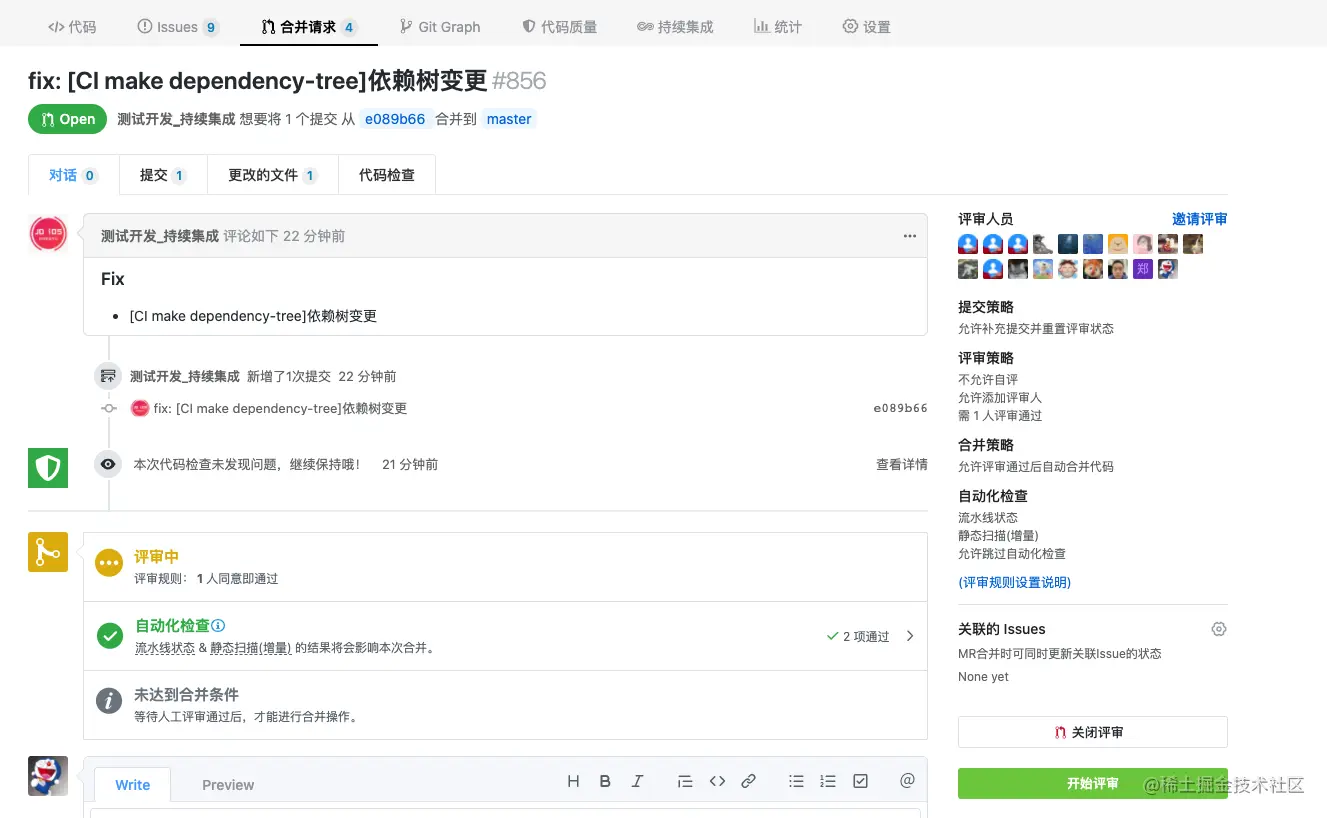
Task: Switch to the 提交 sub-tab
Action: tap(163, 175)
